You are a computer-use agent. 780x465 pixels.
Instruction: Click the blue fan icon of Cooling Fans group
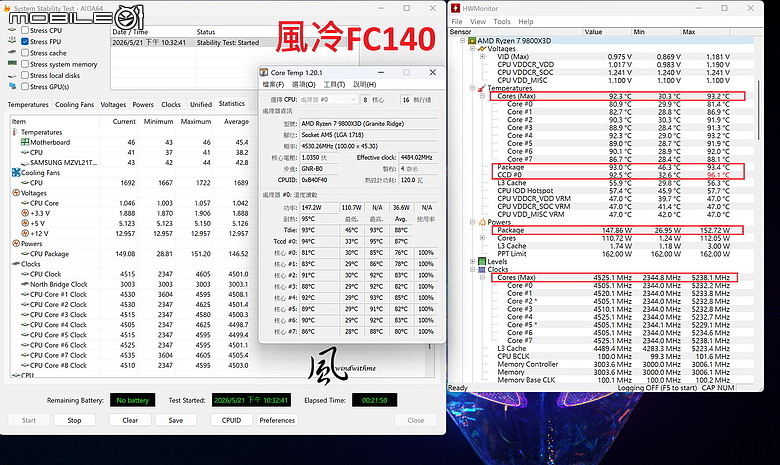click(15, 173)
